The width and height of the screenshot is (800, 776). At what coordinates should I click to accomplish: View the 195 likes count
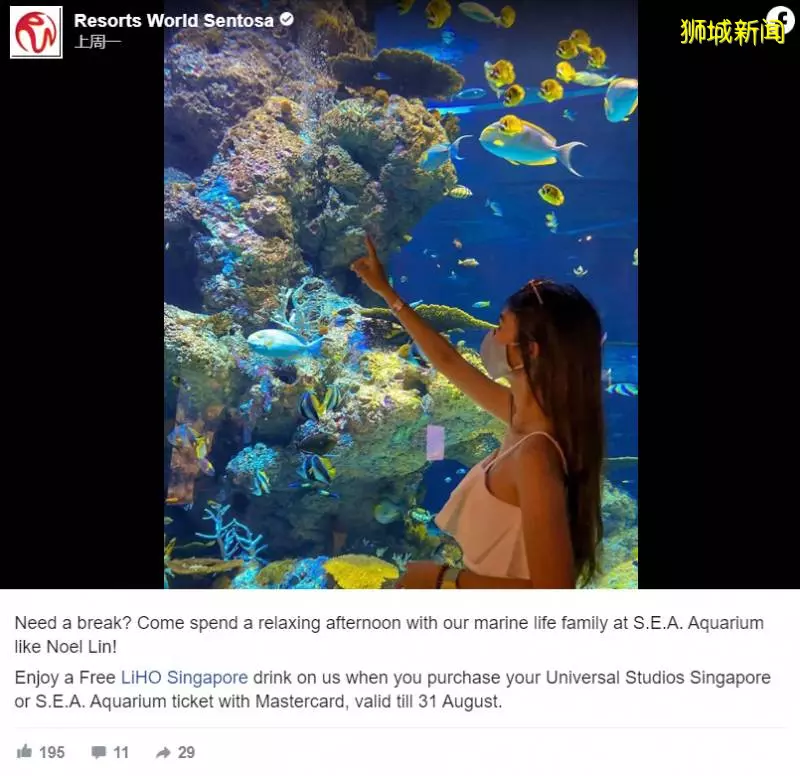(x=52, y=753)
